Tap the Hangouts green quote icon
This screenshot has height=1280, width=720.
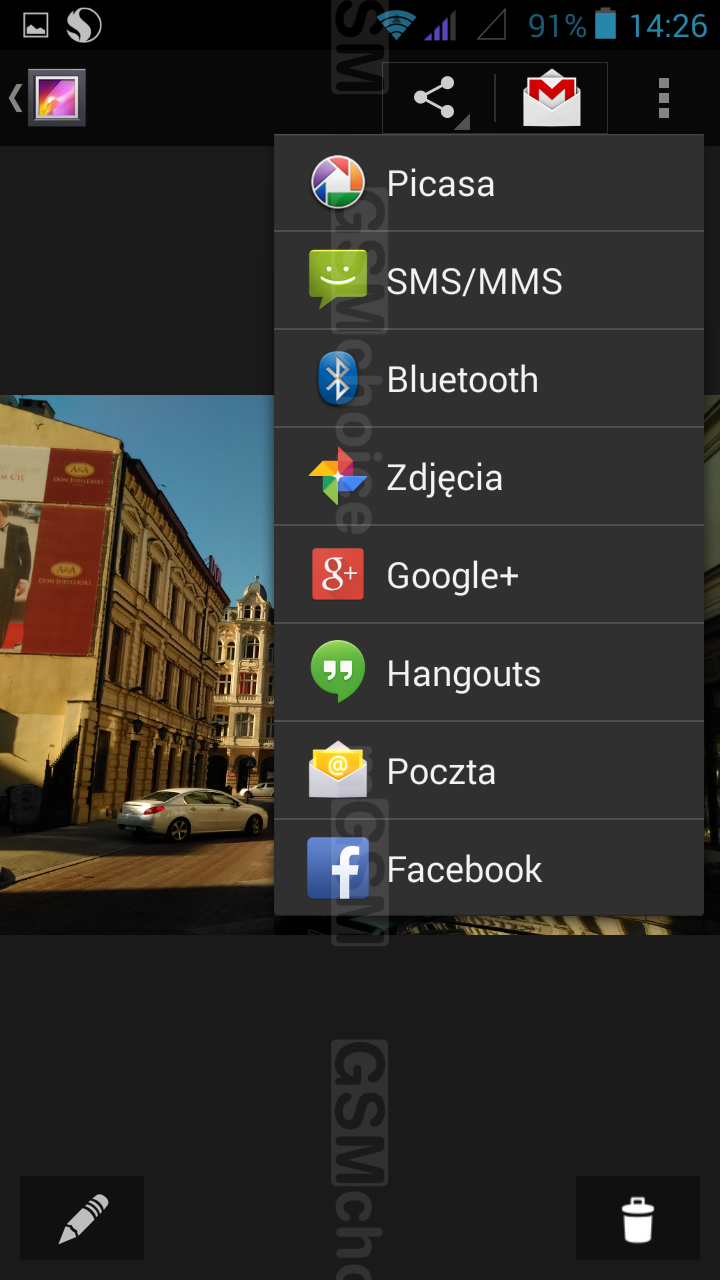click(338, 672)
